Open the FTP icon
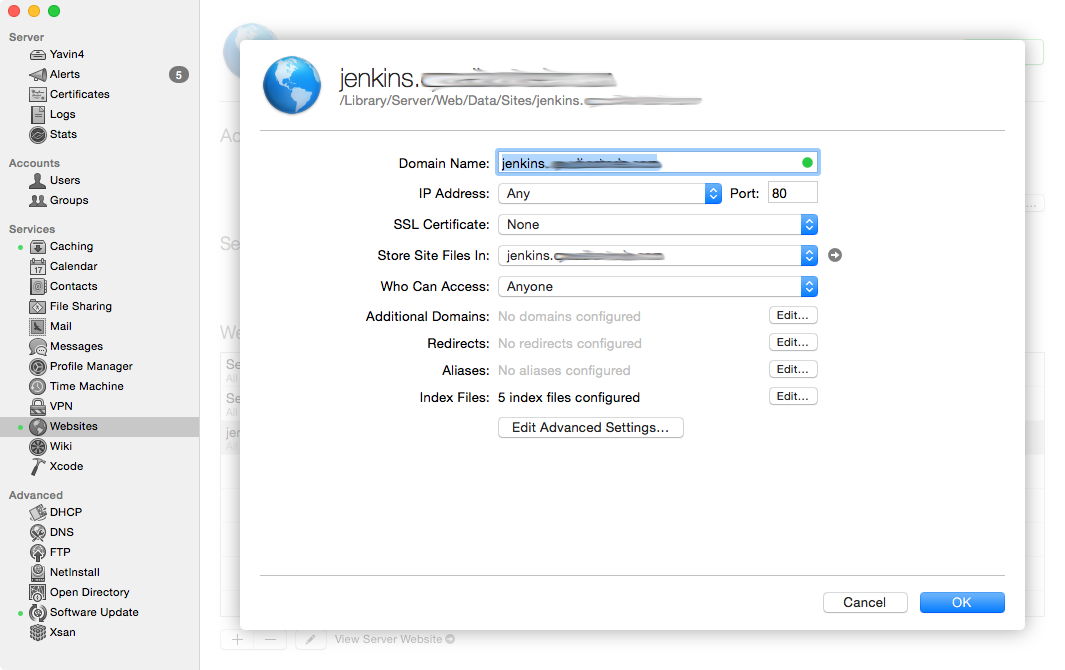The width and height of the screenshot is (1065, 670). tap(37, 552)
